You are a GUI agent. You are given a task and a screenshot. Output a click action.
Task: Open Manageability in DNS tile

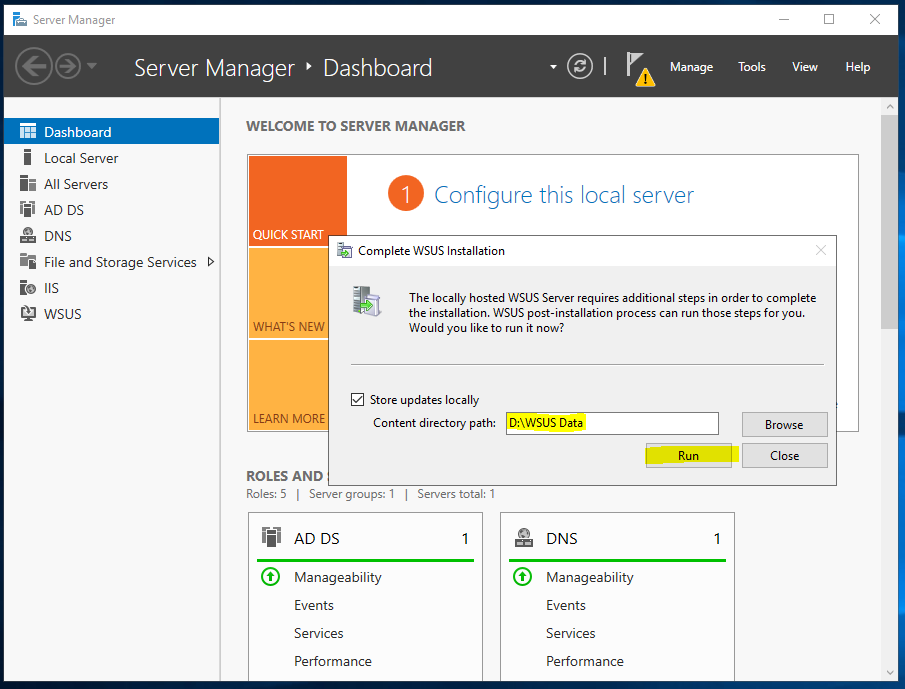[x=590, y=577]
